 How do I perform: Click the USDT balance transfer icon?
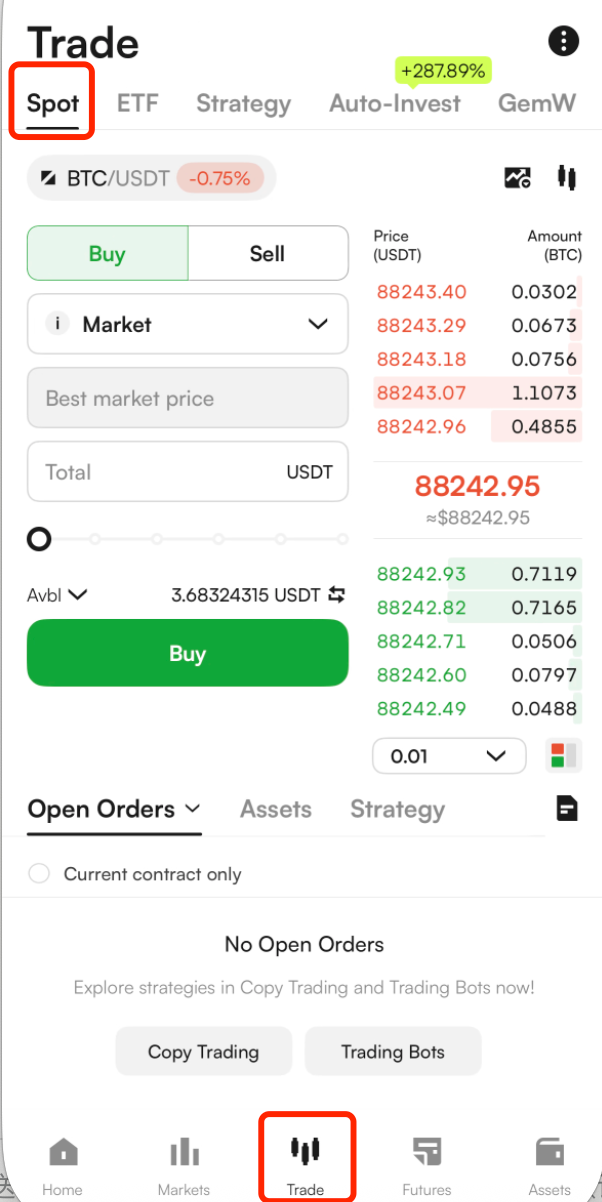point(337,595)
